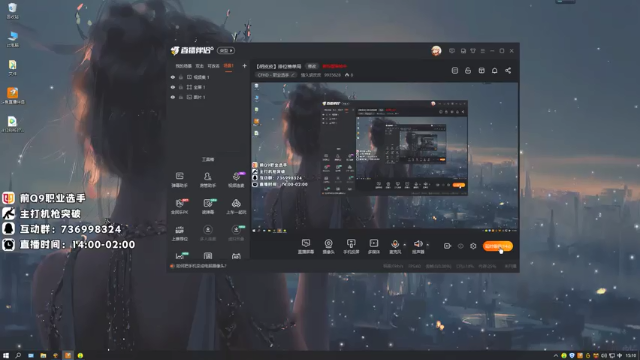Select the orange-underlined active scene tab

[x=228, y=66]
